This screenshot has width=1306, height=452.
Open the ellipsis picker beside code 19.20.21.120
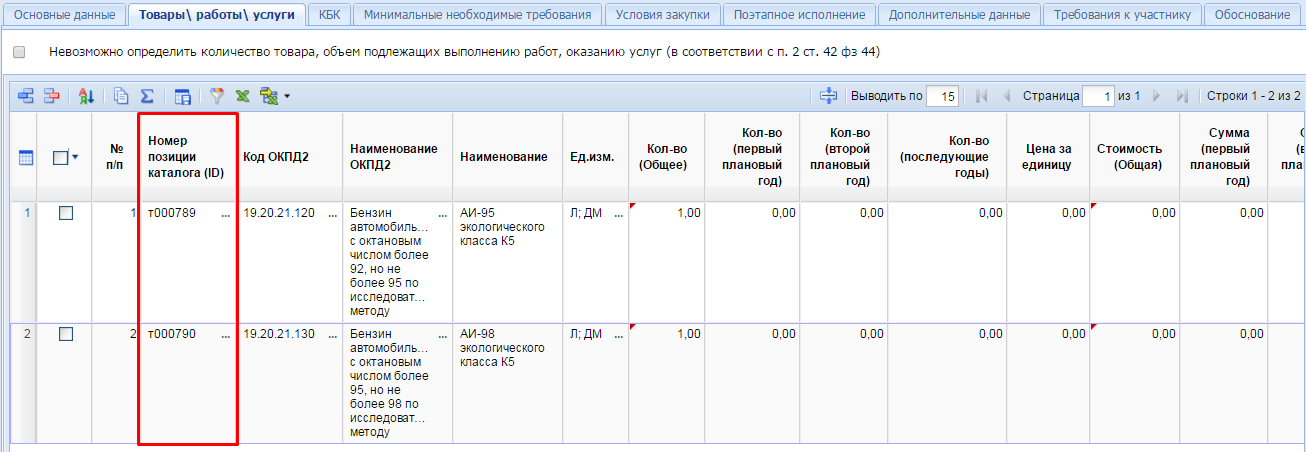coord(333,214)
